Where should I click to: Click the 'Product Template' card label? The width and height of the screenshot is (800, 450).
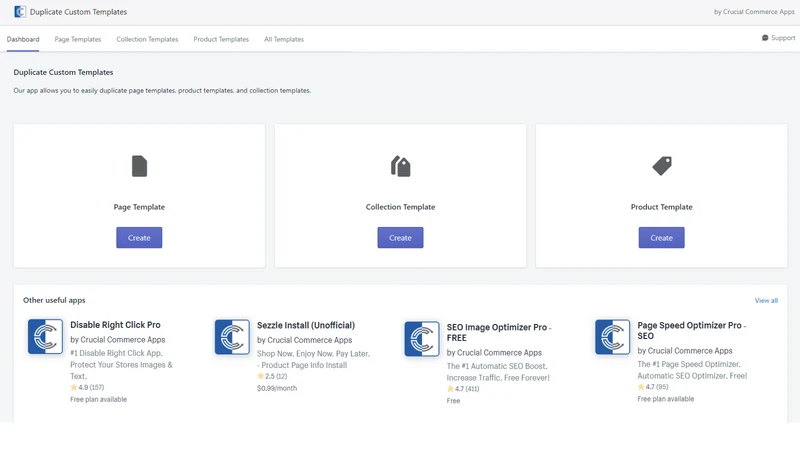tap(662, 207)
